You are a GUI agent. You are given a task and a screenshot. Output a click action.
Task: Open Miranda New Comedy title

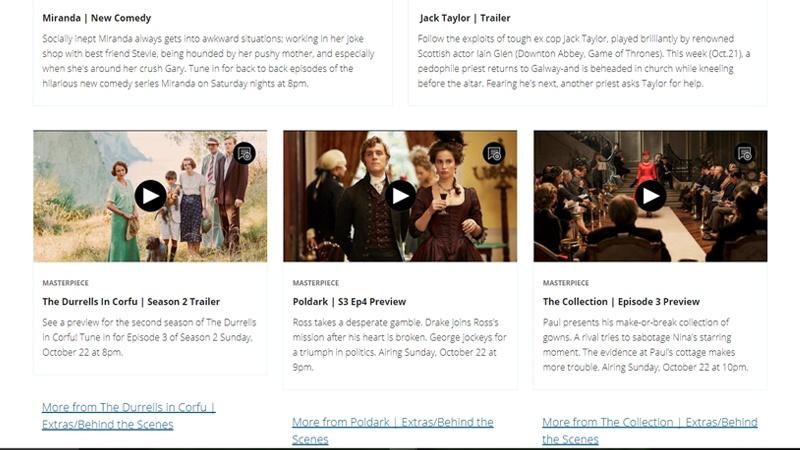pyautogui.click(x=96, y=18)
